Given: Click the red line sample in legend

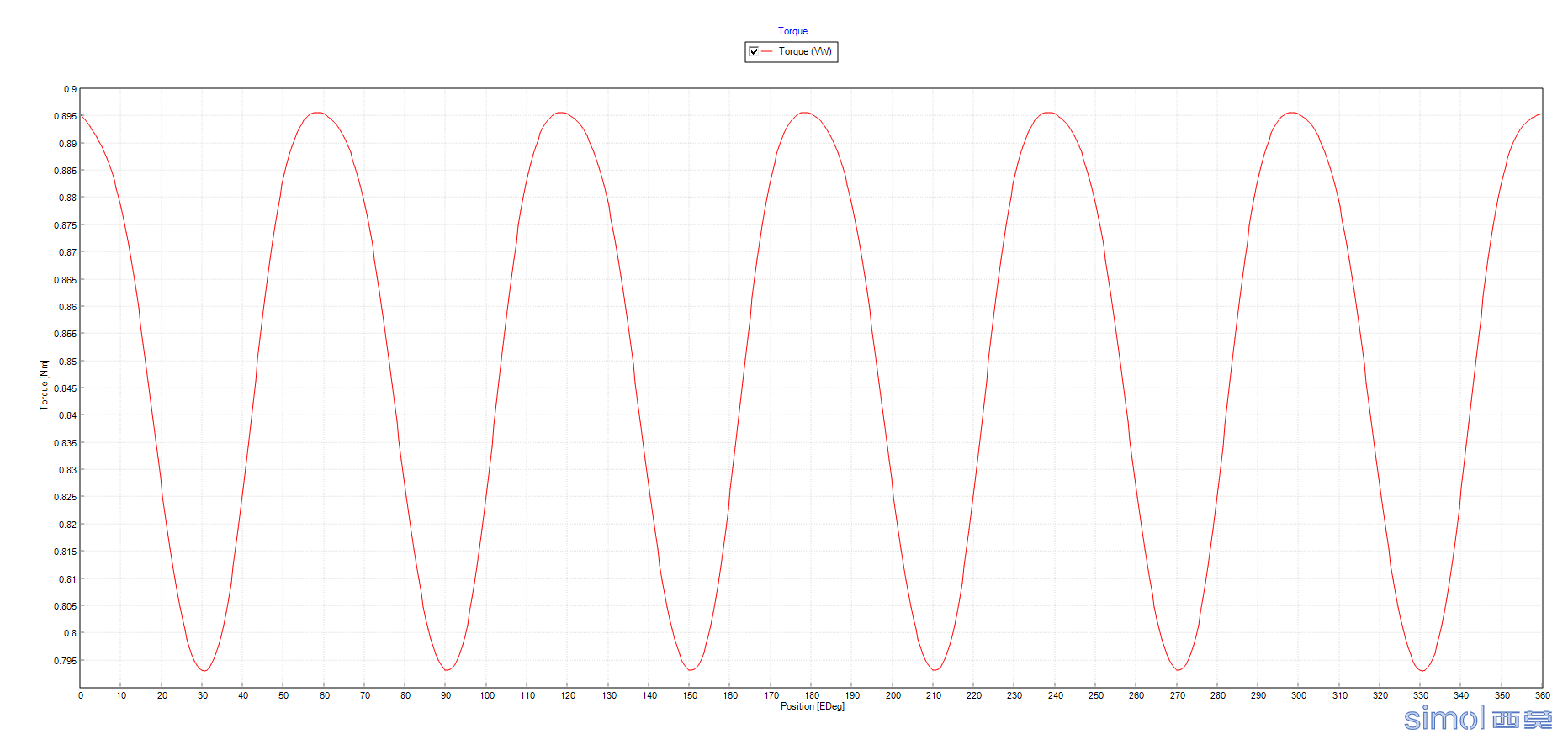Looking at the screenshot, I should [x=767, y=51].
